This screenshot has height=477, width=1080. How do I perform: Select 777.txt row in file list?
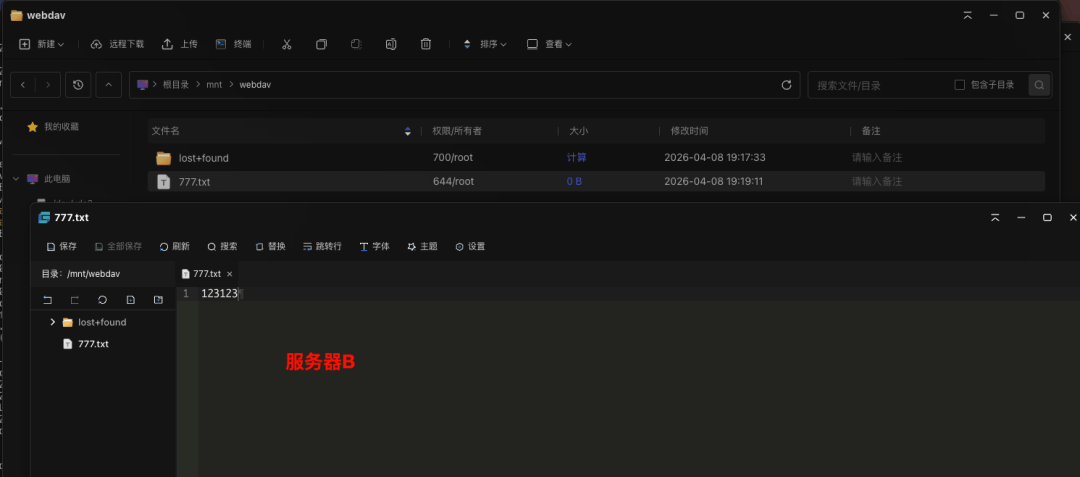[x=194, y=181]
